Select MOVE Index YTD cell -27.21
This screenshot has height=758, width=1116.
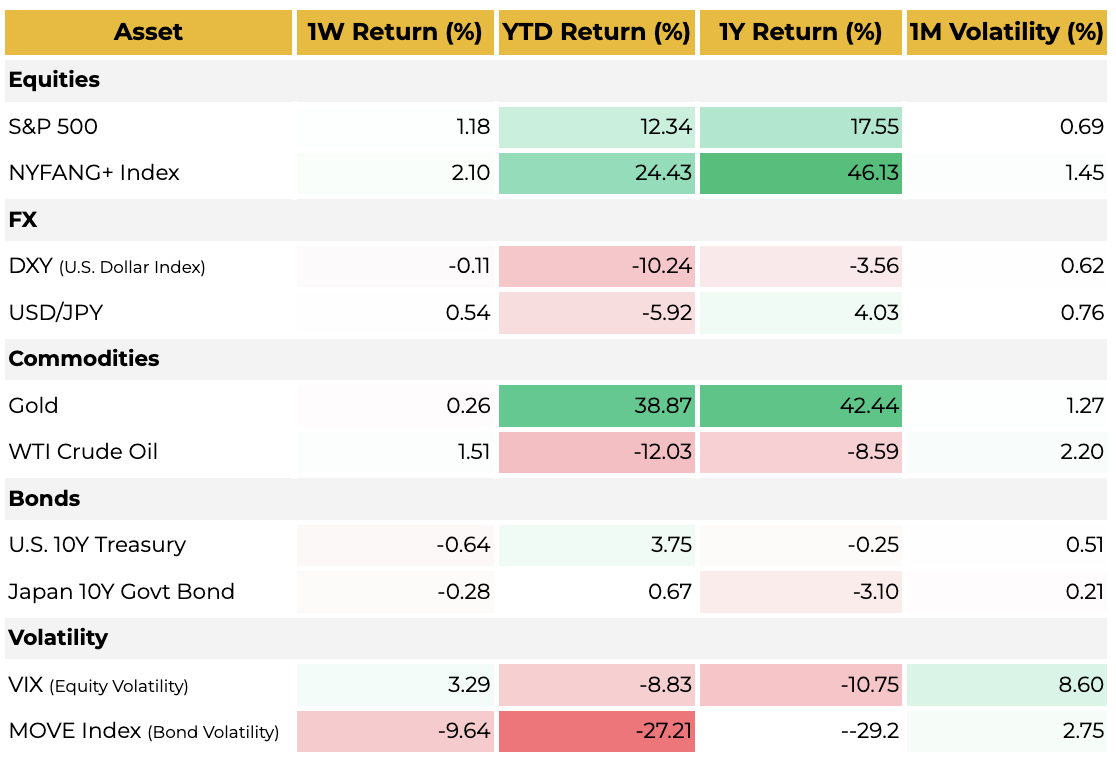click(x=596, y=731)
